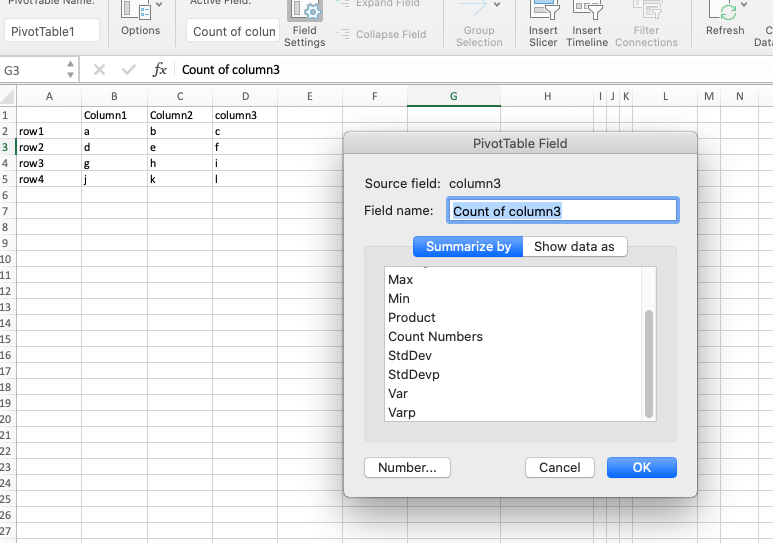Refresh the PivotTable data
This screenshot has width=773, height=543.
coord(725,19)
